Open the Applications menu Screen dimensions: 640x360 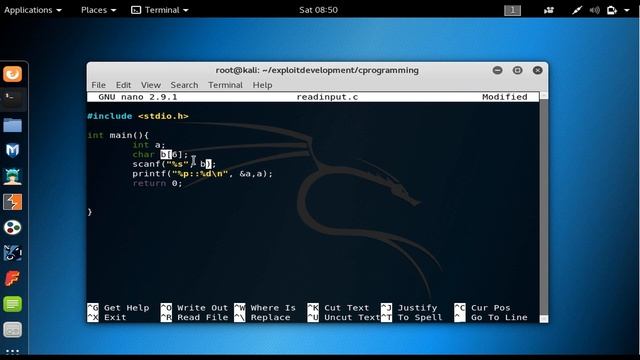click(x=33, y=10)
